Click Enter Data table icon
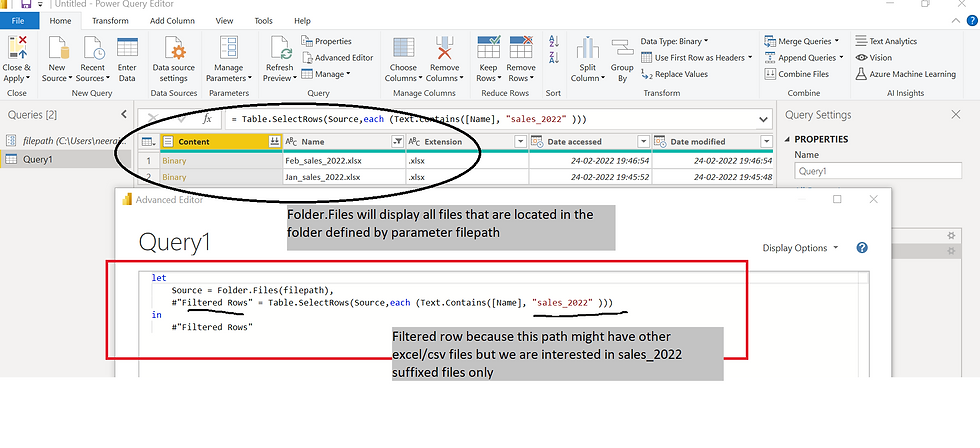This screenshot has height=448, width=980. [127, 48]
